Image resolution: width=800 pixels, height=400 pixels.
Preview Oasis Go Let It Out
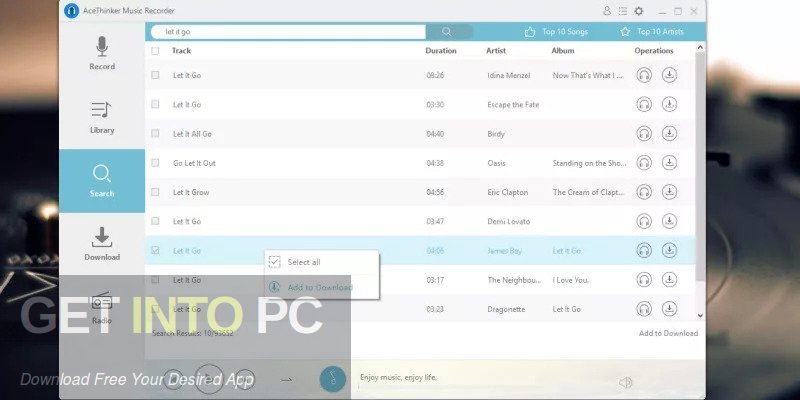click(644, 163)
